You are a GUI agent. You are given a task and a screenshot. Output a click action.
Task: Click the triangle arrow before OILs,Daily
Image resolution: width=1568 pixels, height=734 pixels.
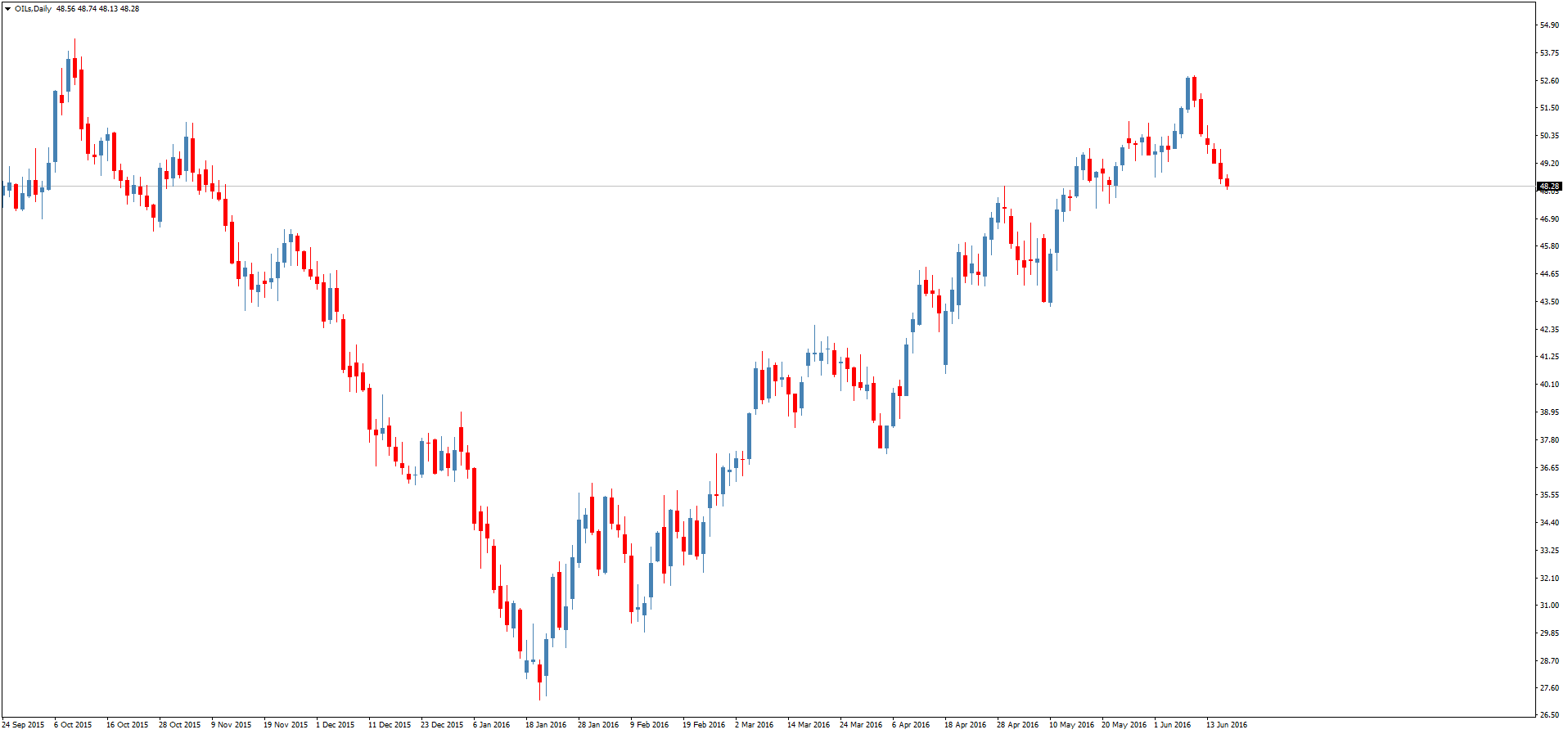[8, 9]
